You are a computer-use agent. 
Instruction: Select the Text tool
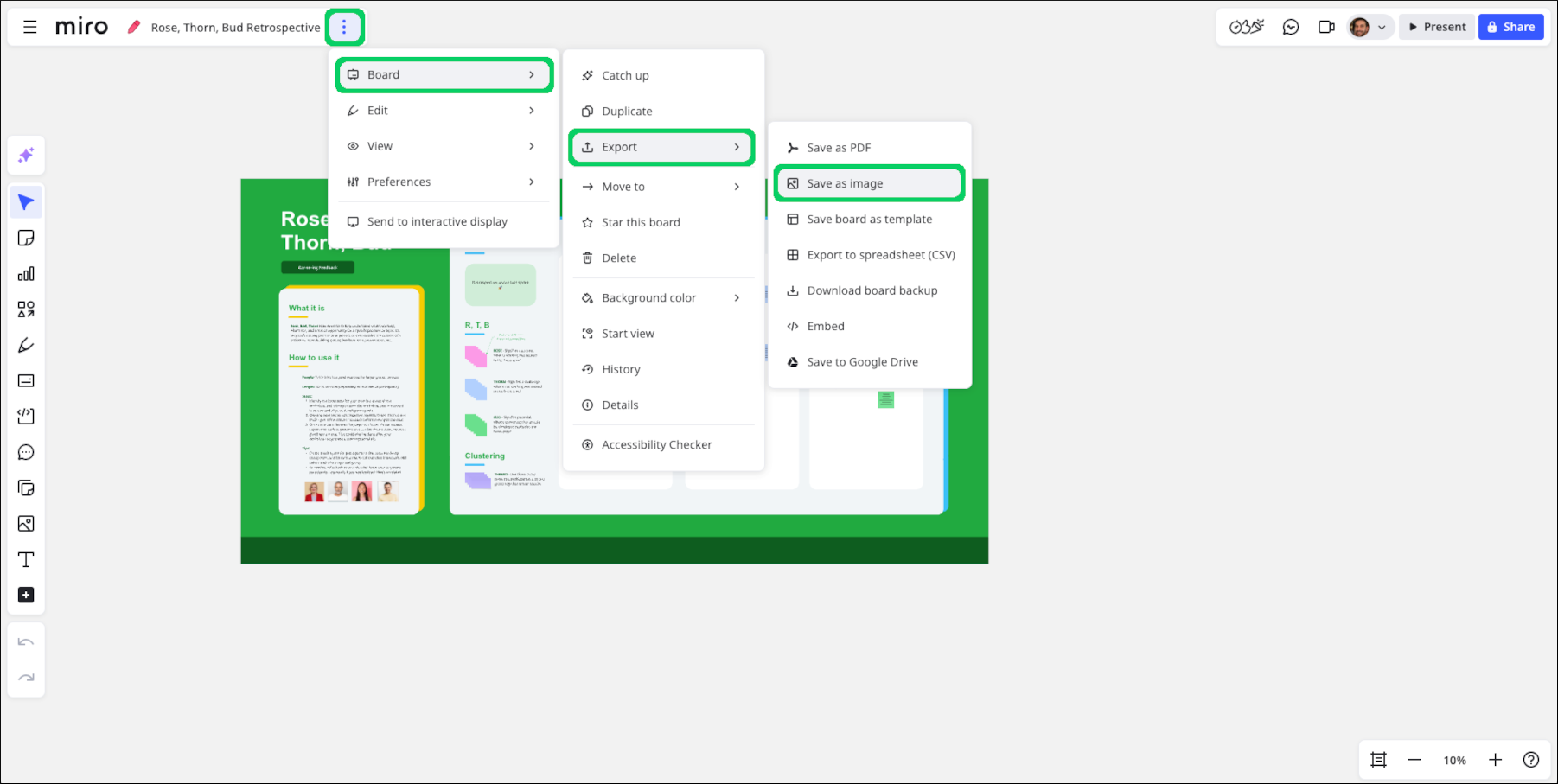[26, 560]
